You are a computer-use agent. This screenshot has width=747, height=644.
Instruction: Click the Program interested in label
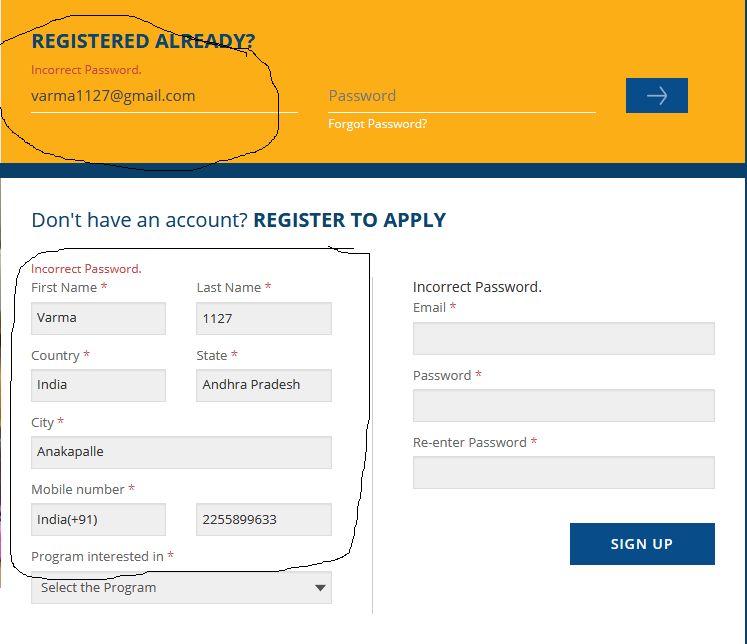coord(97,556)
